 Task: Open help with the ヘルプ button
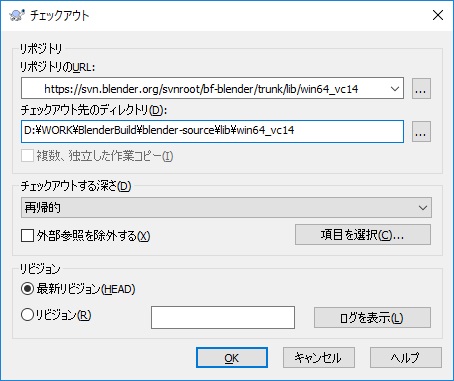point(406,358)
